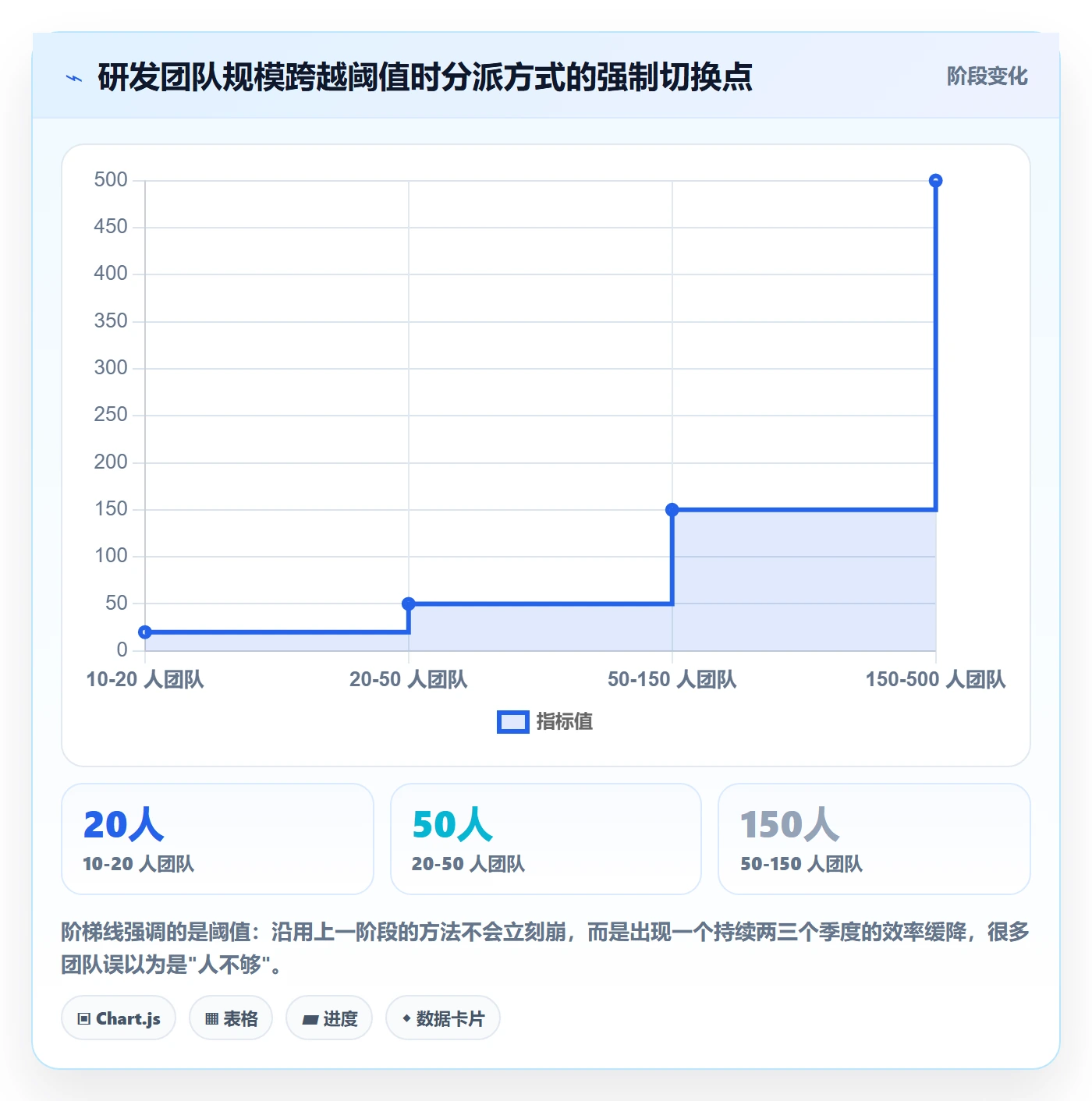Viewport: 1092px width, 1101px height.
Task: Select the data point at value 500
Action: (936, 181)
